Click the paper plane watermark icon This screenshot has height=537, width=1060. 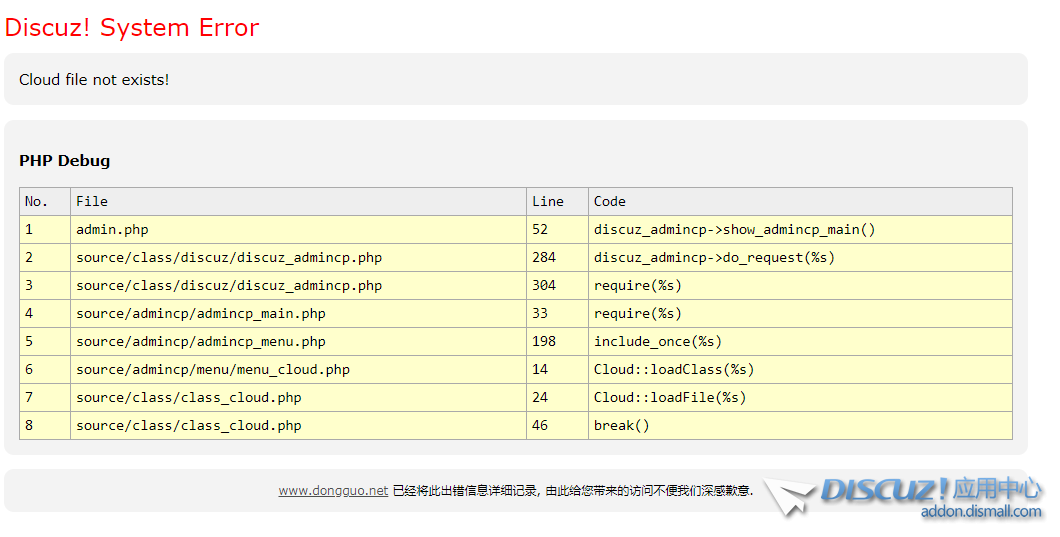coord(792,497)
